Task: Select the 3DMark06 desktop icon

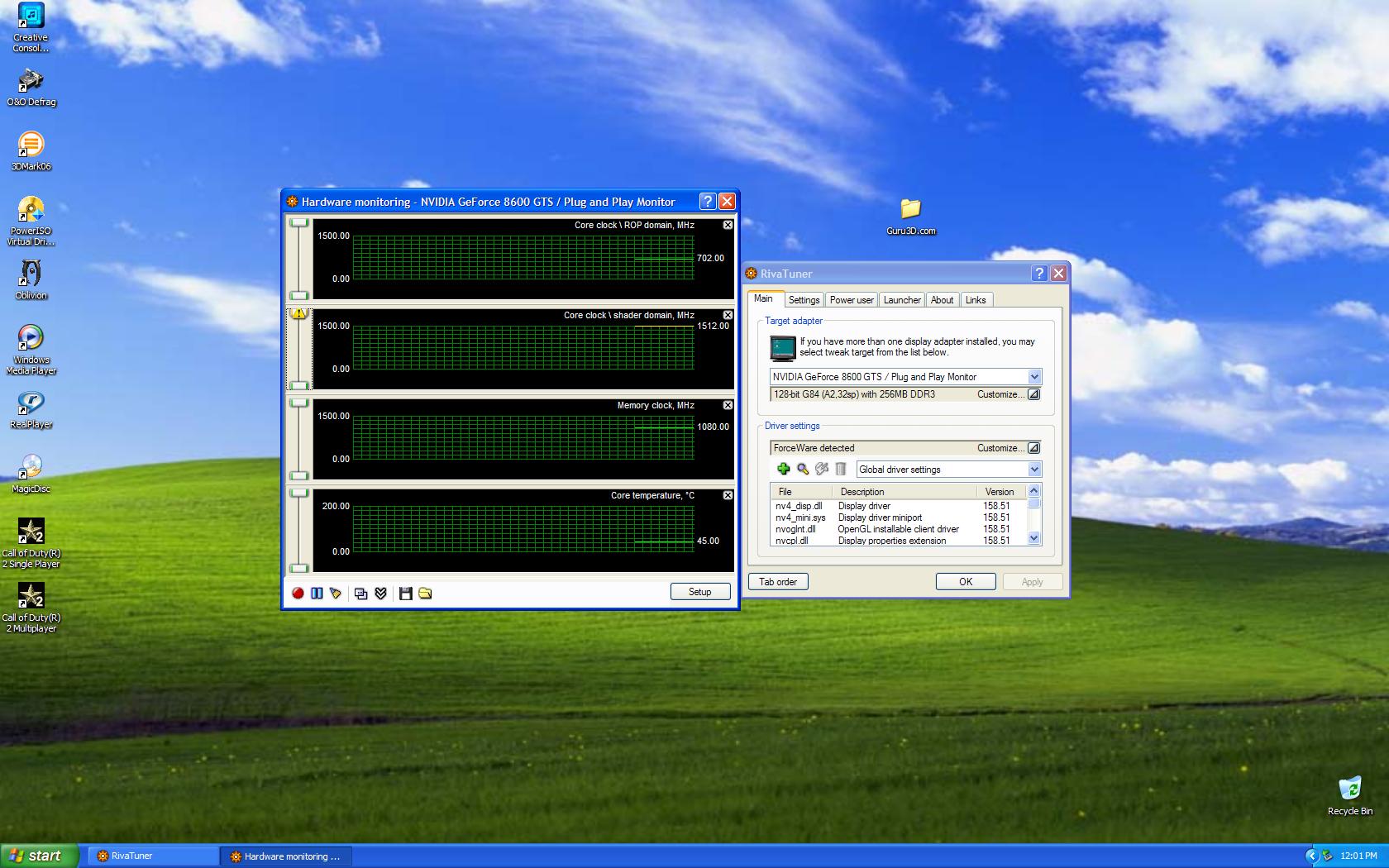Action: [x=31, y=151]
